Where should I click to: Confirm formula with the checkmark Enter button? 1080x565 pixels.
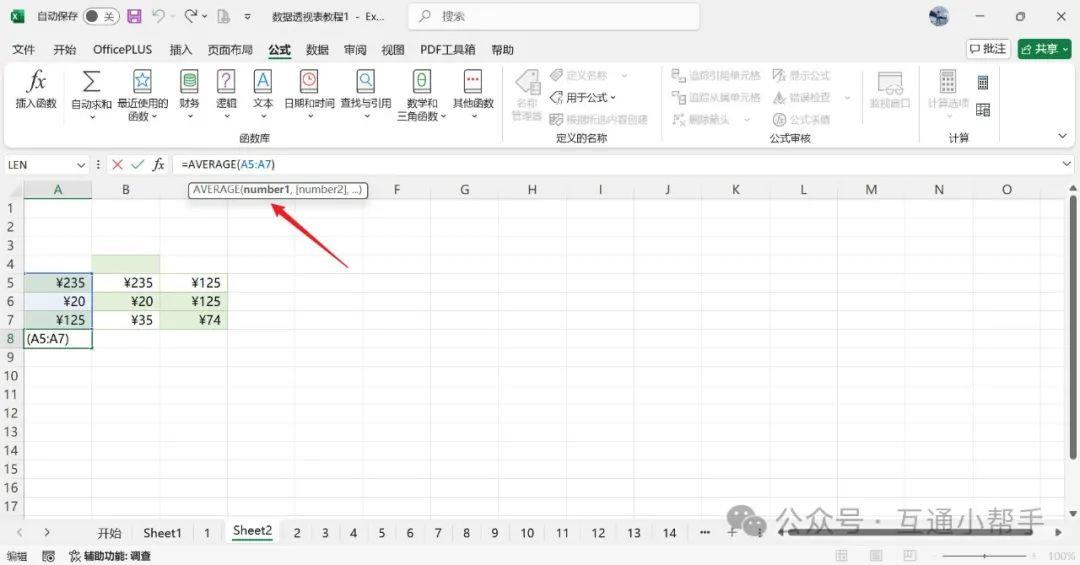[138, 164]
